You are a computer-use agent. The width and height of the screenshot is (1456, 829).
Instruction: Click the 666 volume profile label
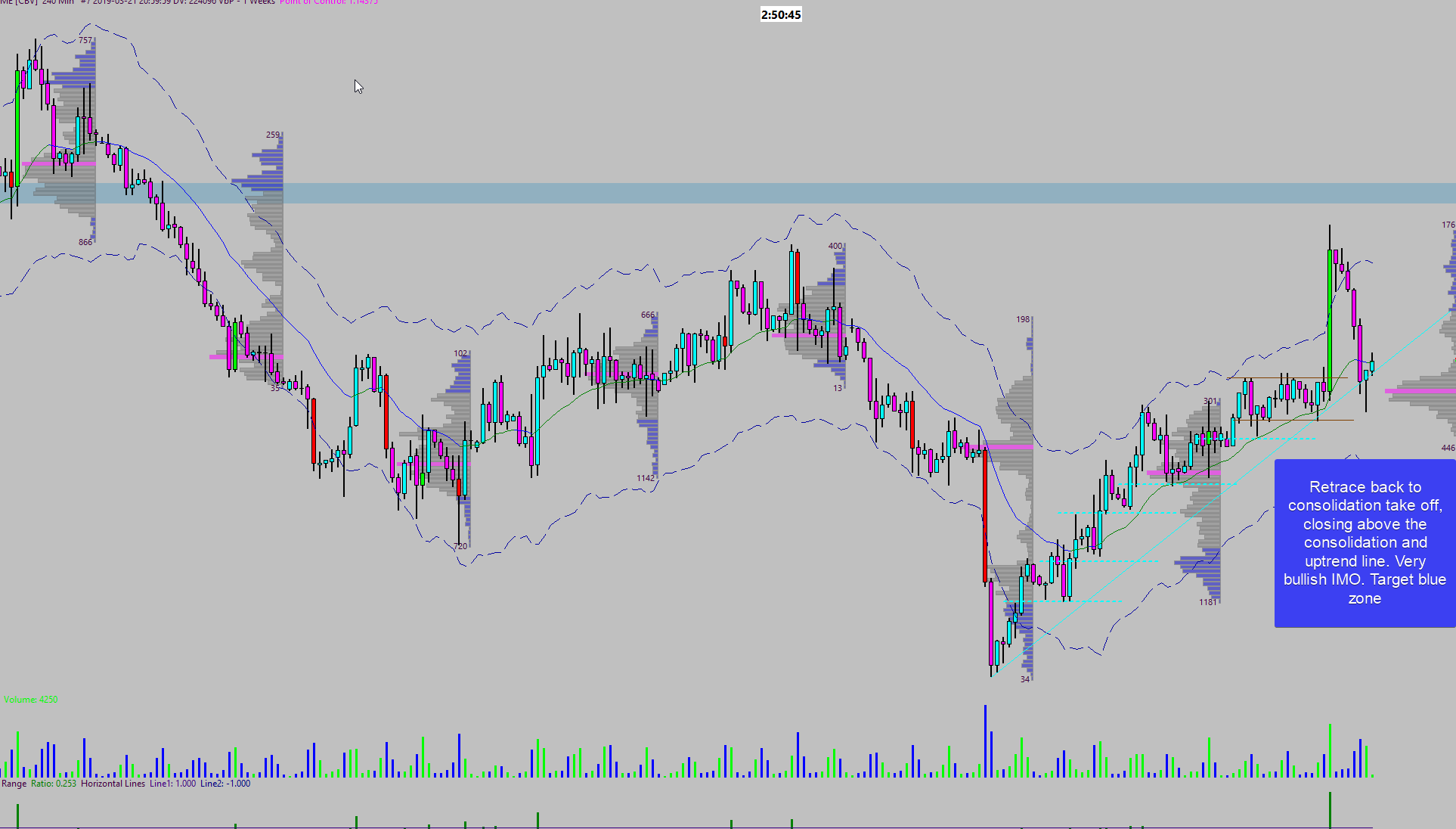tap(648, 315)
